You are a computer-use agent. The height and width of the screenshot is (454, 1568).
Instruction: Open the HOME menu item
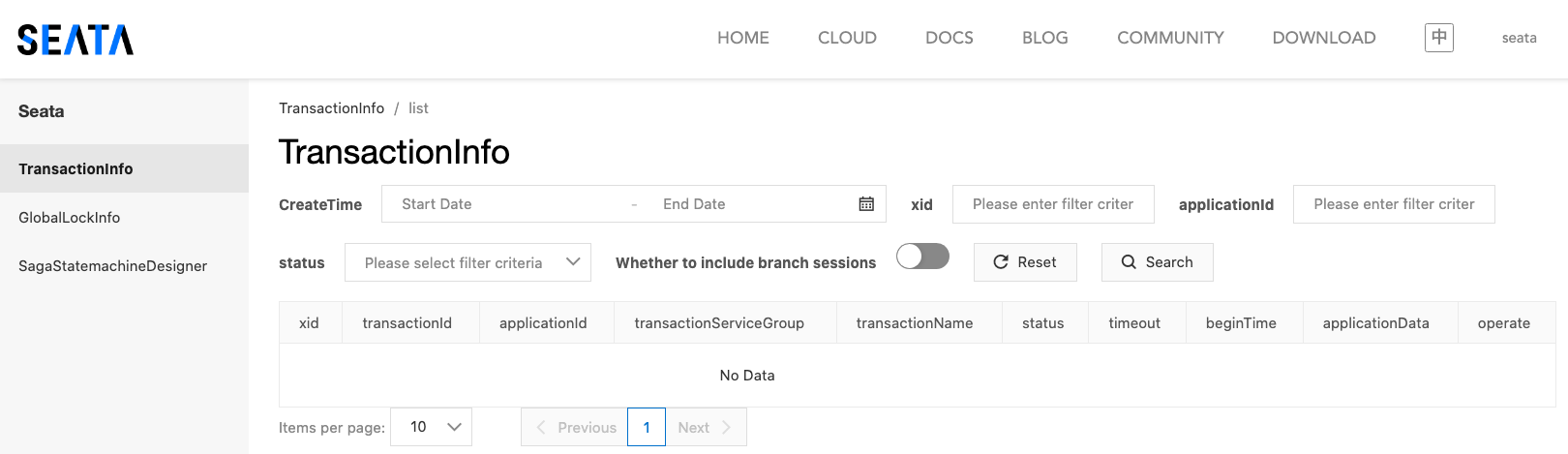tap(743, 38)
